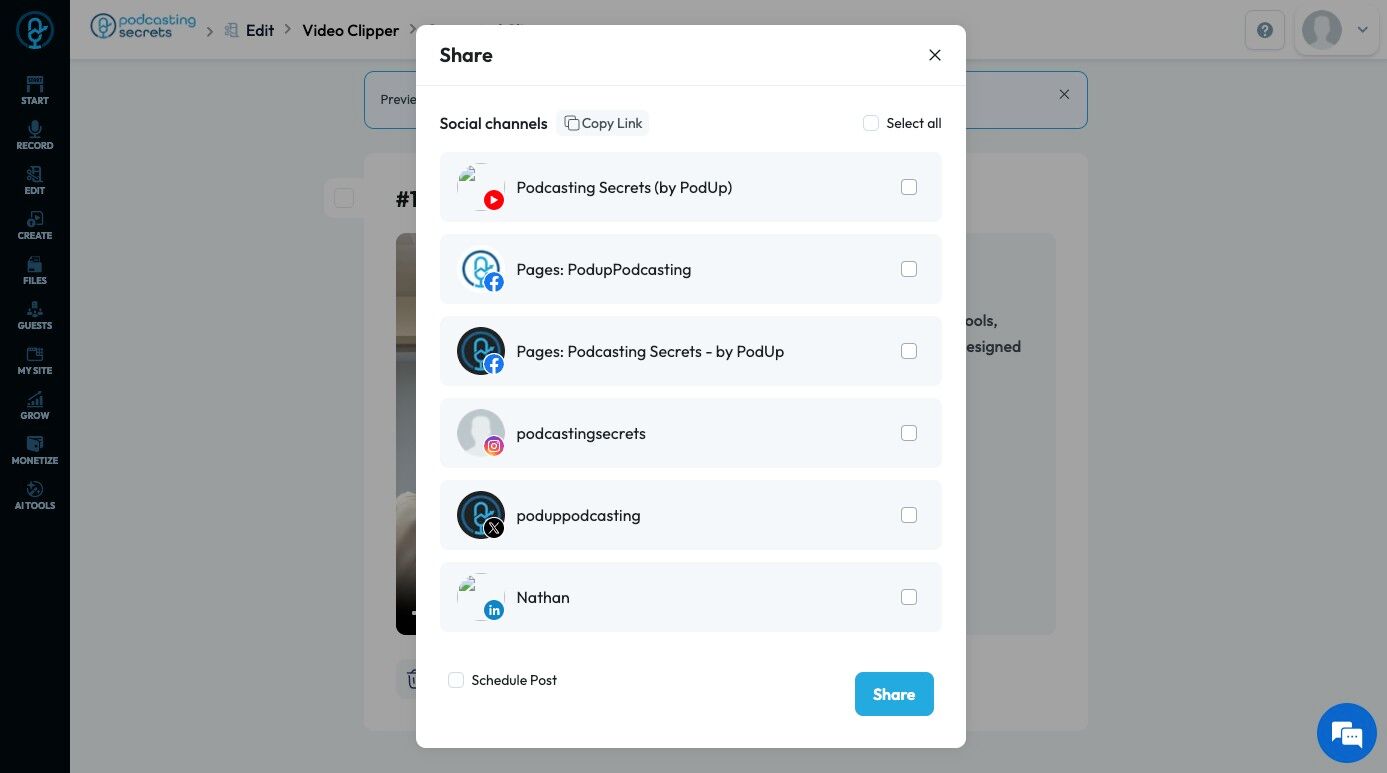The height and width of the screenshot is (773, 1387).
Task: Click the Copy Link button
Action: tap(603, 123)
